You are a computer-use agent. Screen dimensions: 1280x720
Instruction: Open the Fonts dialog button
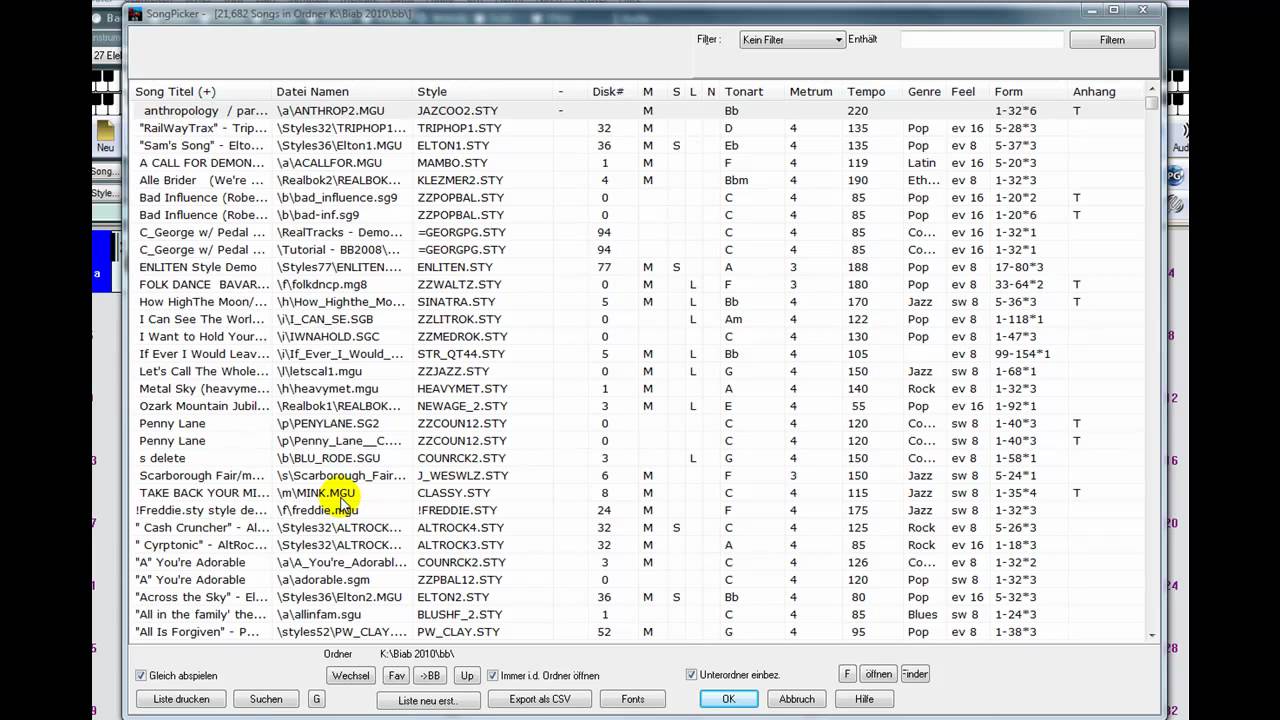tap(633, 699)
